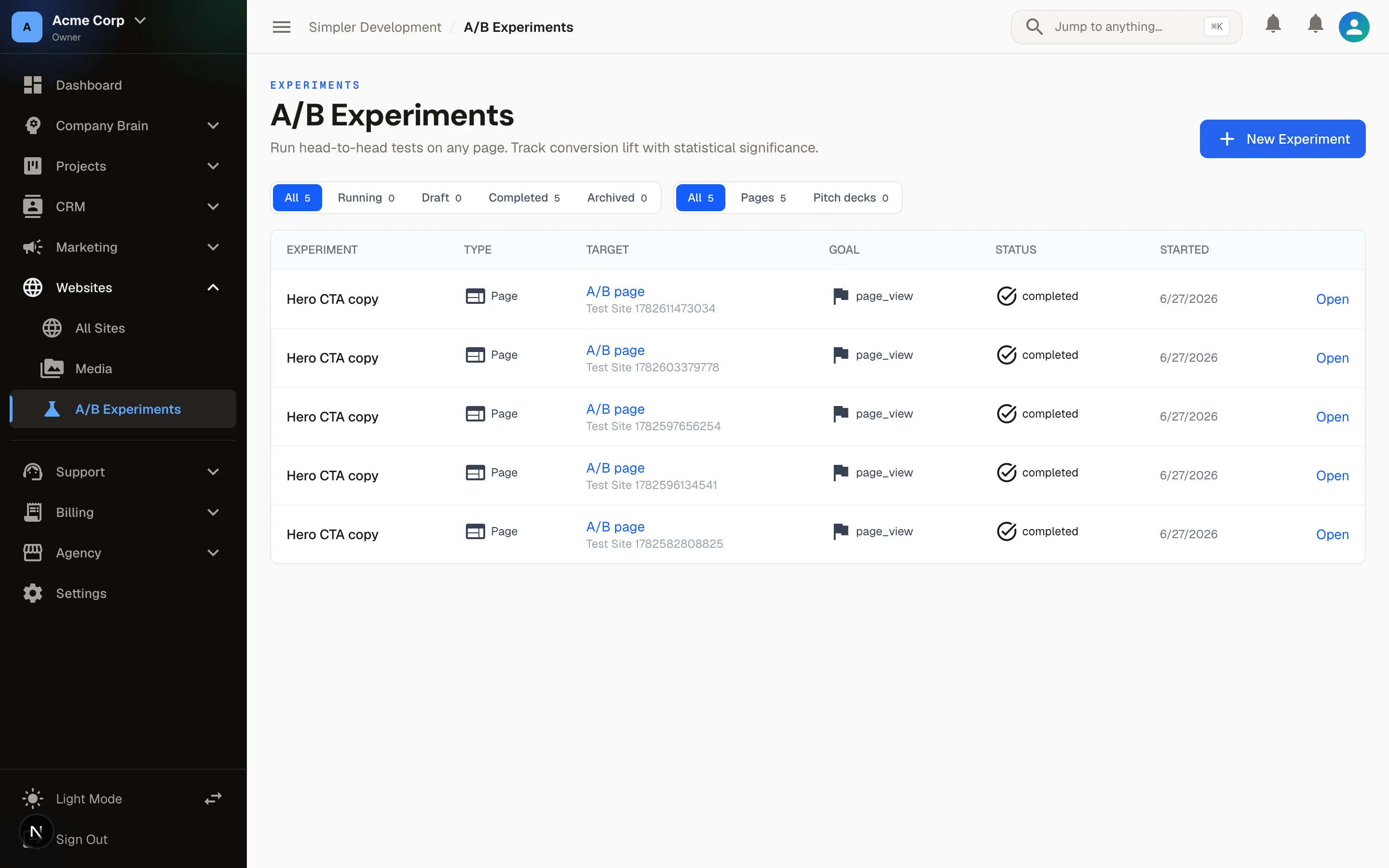The width and height of the screenshot is (1389, 868).
Task: Open A/B page link above Test Site 1782597656254
Action: (x=615, y=409)
